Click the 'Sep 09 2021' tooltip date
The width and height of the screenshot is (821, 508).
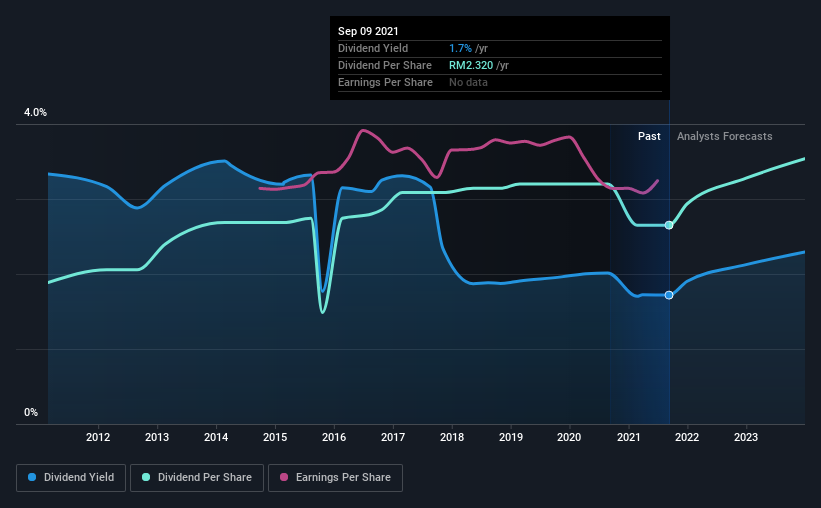(368, 31)
